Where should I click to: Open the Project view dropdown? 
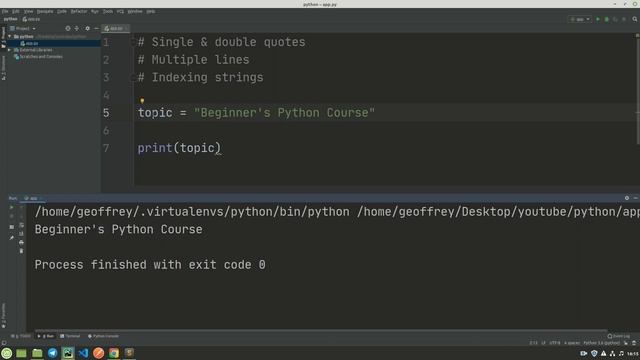click(23, 29)
